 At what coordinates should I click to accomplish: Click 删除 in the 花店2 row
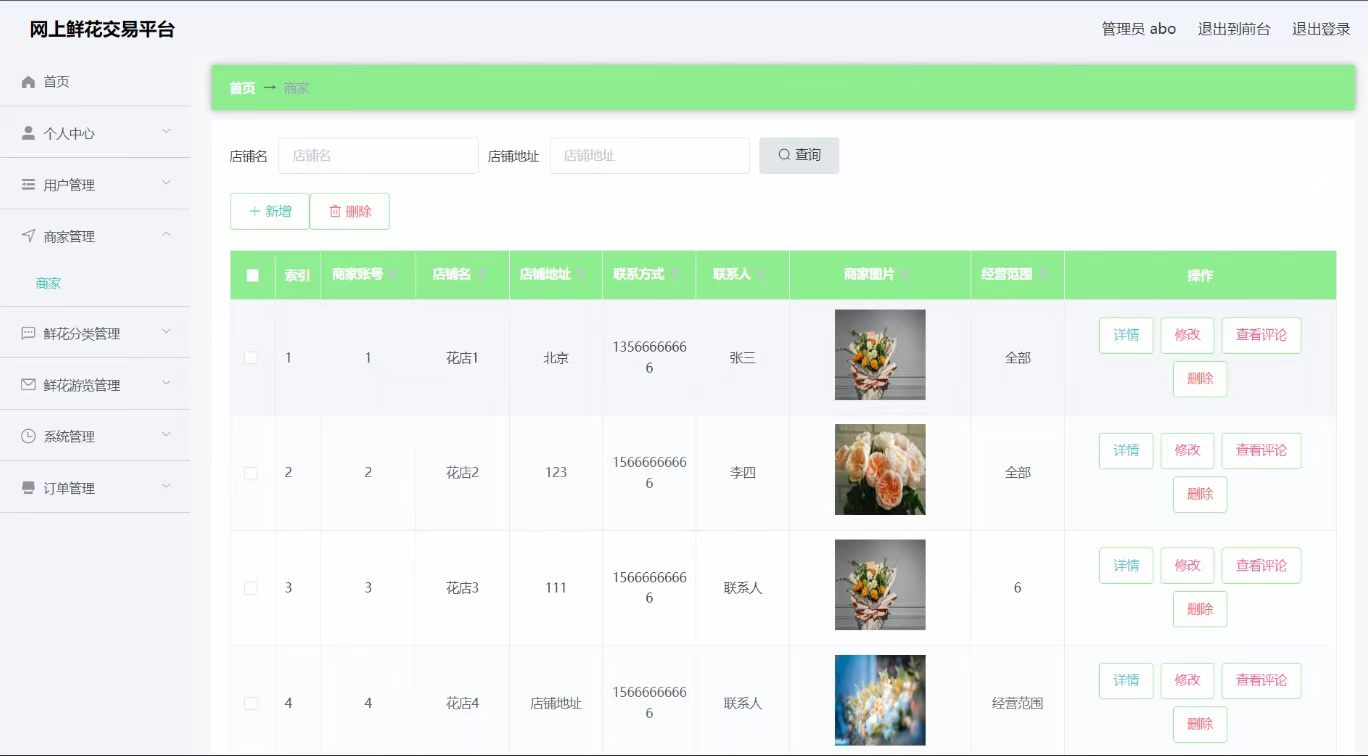[1200, 494]
